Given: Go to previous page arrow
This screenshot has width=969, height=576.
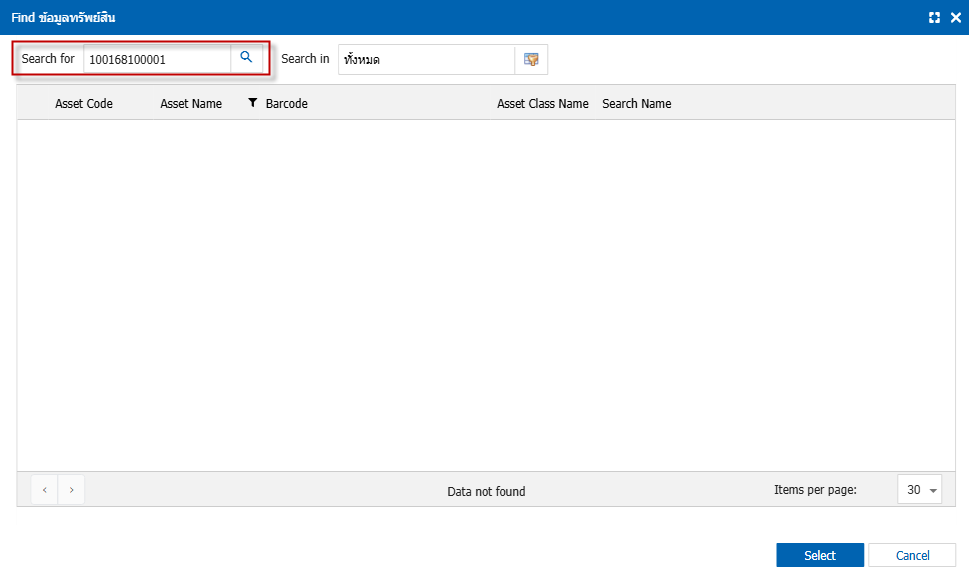Looking at the screenshot, I should [45, 490].
